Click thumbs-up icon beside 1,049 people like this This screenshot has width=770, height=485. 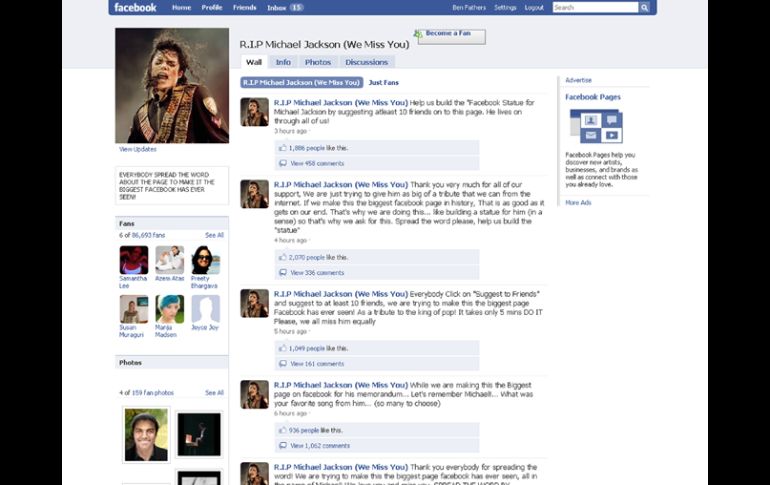(282, 348)
